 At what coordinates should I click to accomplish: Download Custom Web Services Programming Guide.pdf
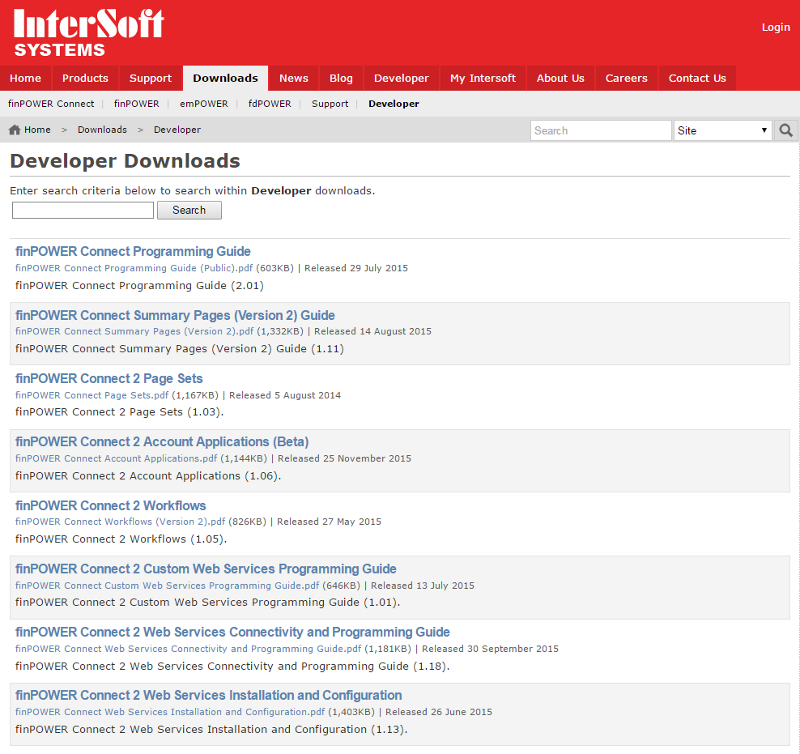[x=167, y=586]
